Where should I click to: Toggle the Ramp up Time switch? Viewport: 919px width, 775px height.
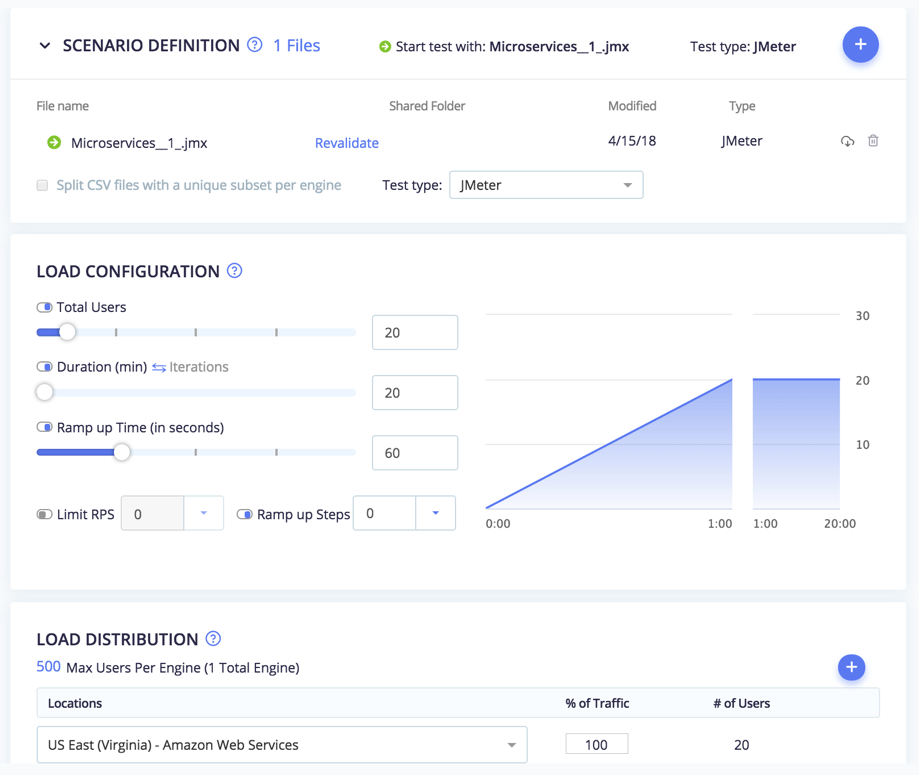(x=45, y=427)
